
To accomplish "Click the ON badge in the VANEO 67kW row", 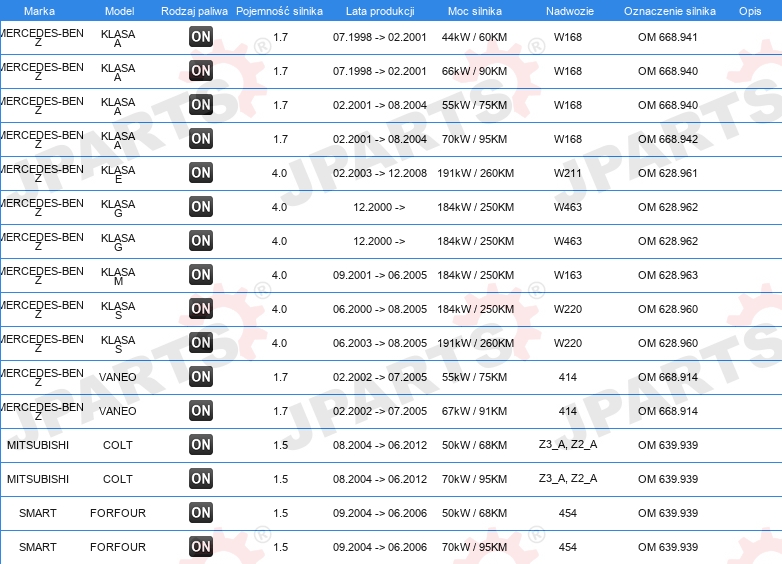I will (x=201, y=410).
